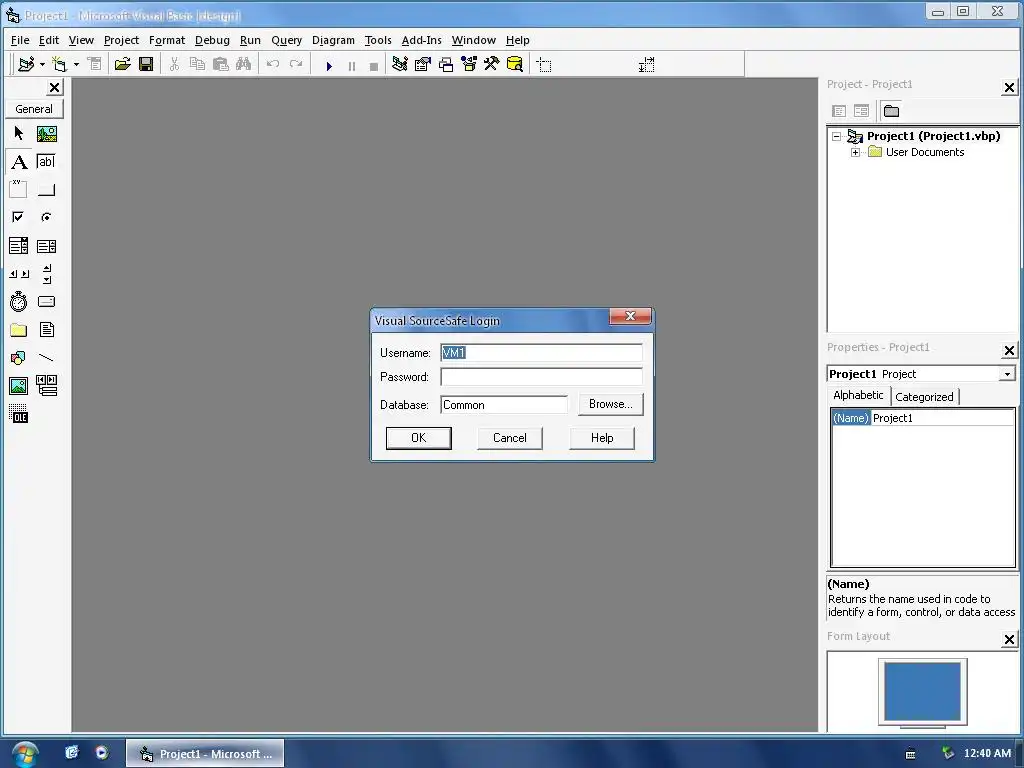Select the DriveListBox control tool
Image resolution: width=1024 pixels, height=768 pixels.
click(x=46, y=302)
